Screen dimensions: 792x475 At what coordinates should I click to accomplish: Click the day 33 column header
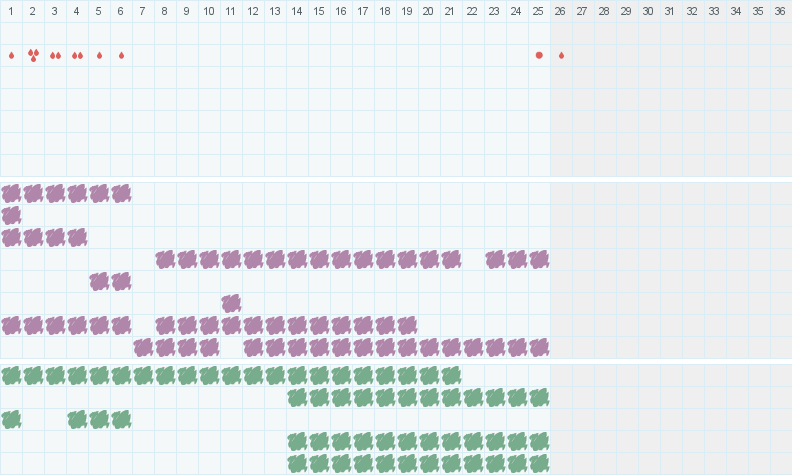click(x=714, y=11)
